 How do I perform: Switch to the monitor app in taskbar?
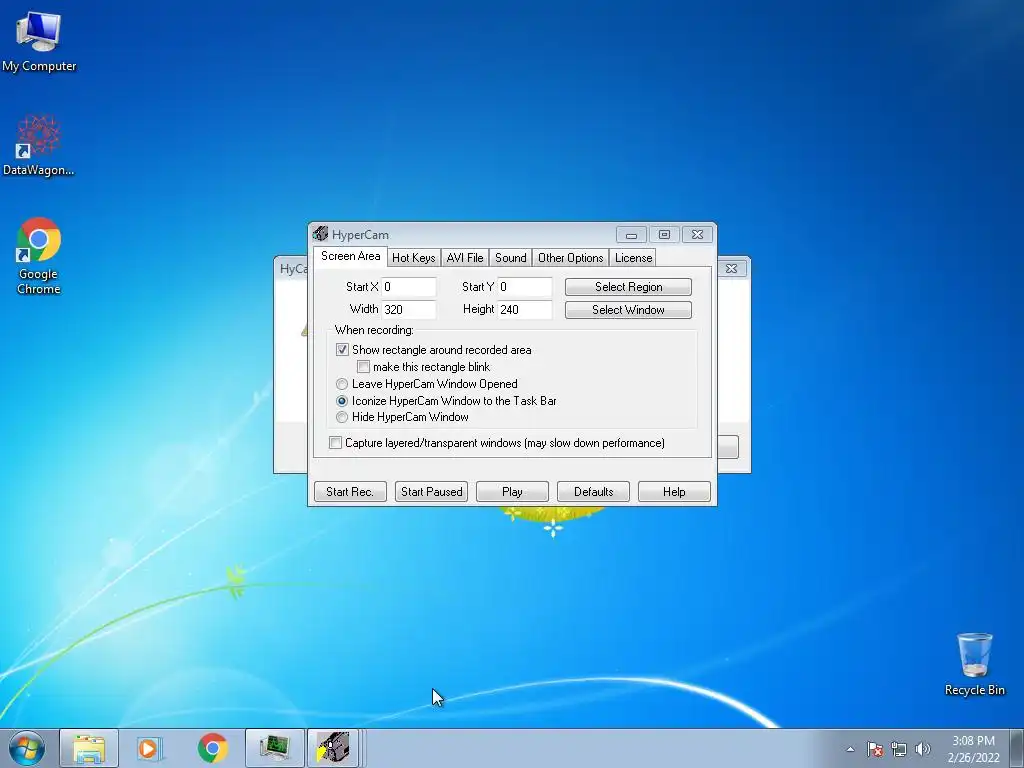[275, 748]
